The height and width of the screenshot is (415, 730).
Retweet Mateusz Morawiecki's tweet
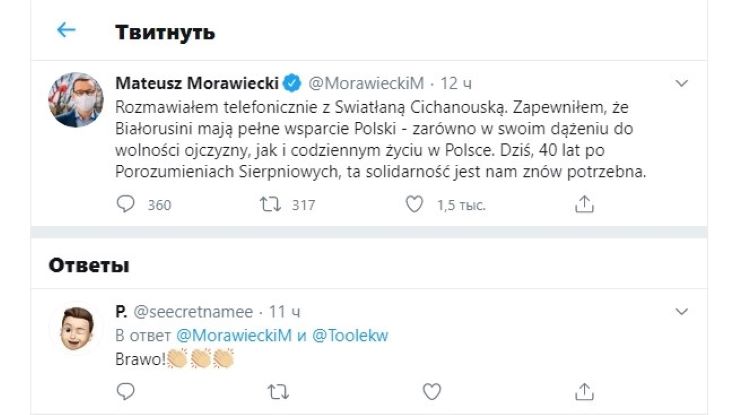(x=271, y=204)
